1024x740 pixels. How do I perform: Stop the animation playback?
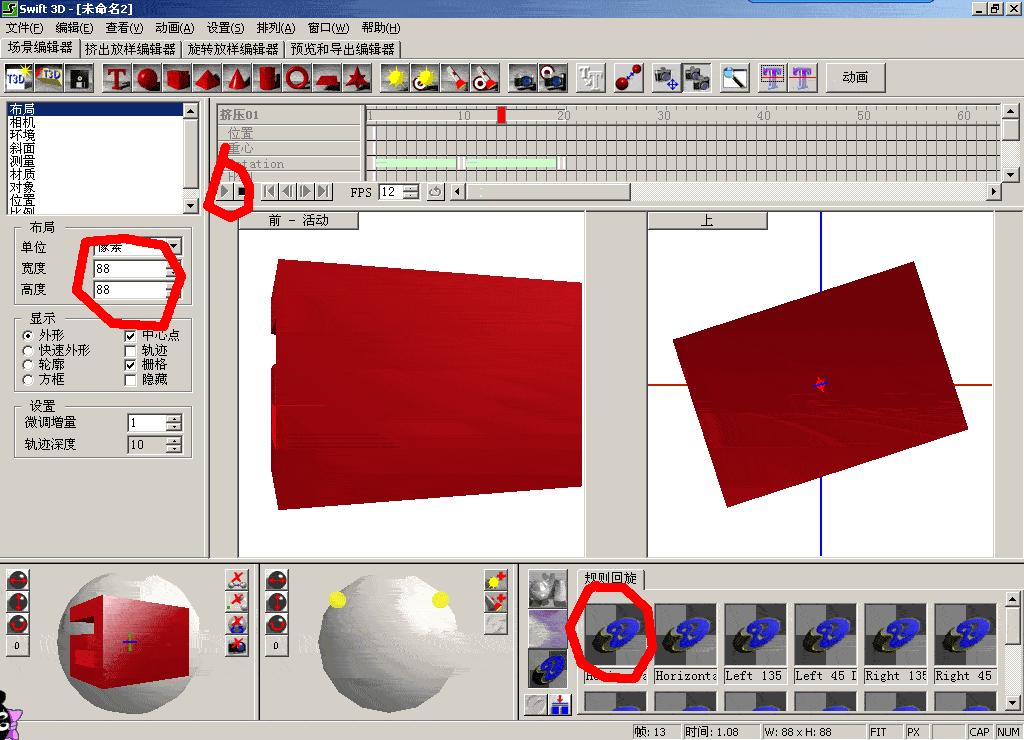point(242,192)
